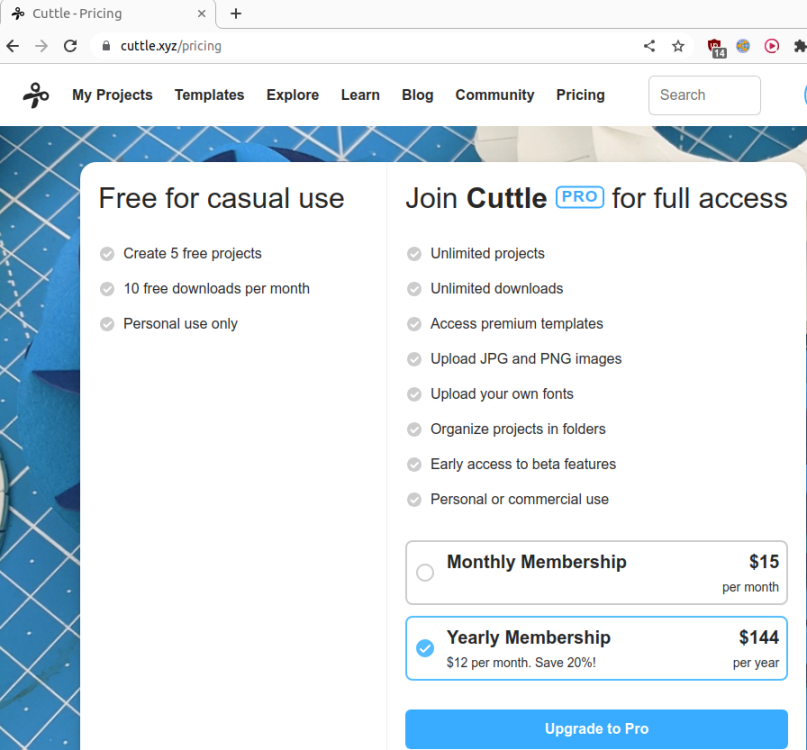The height and width of the screenshot is (750, 807).
Task: Open the Templates menu item
Action: point(209,95)
